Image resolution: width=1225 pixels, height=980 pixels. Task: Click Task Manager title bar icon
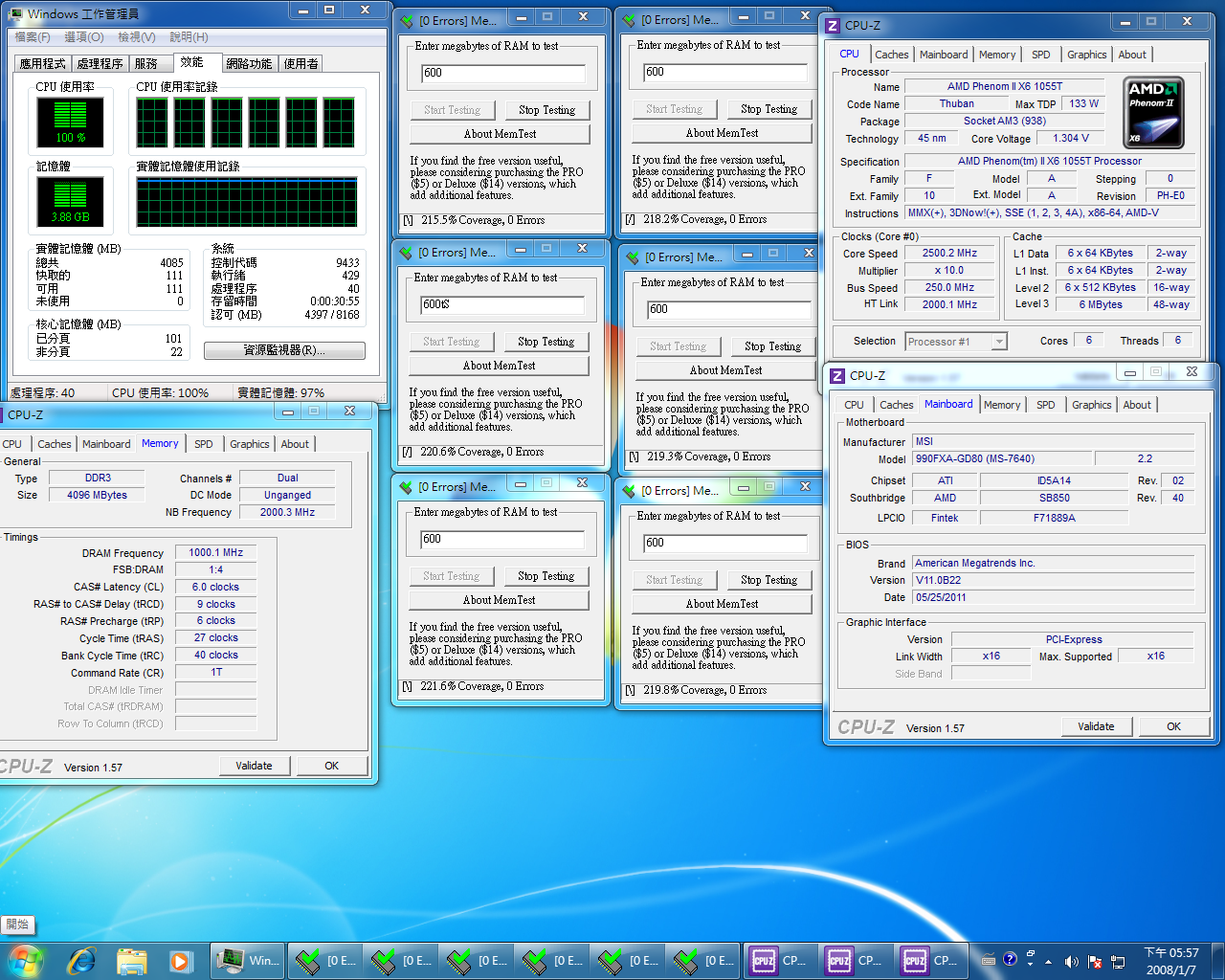pyautogui.click(x=16, y=13)
